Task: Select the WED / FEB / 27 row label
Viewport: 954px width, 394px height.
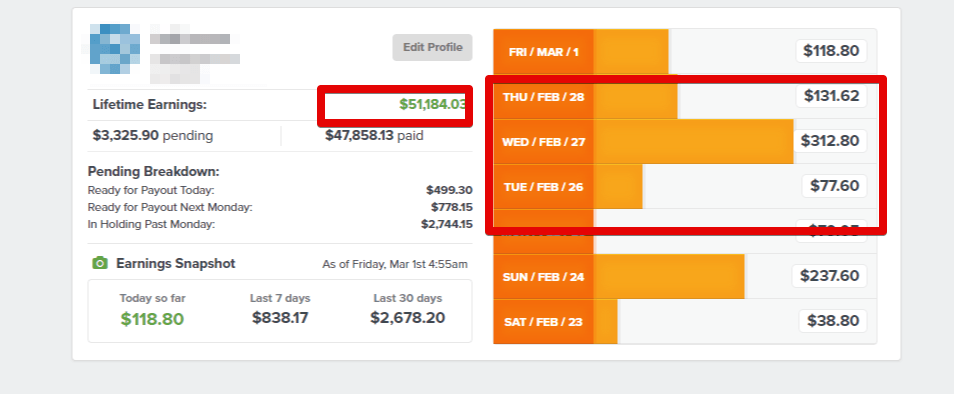Action: (x=543, y=142)
